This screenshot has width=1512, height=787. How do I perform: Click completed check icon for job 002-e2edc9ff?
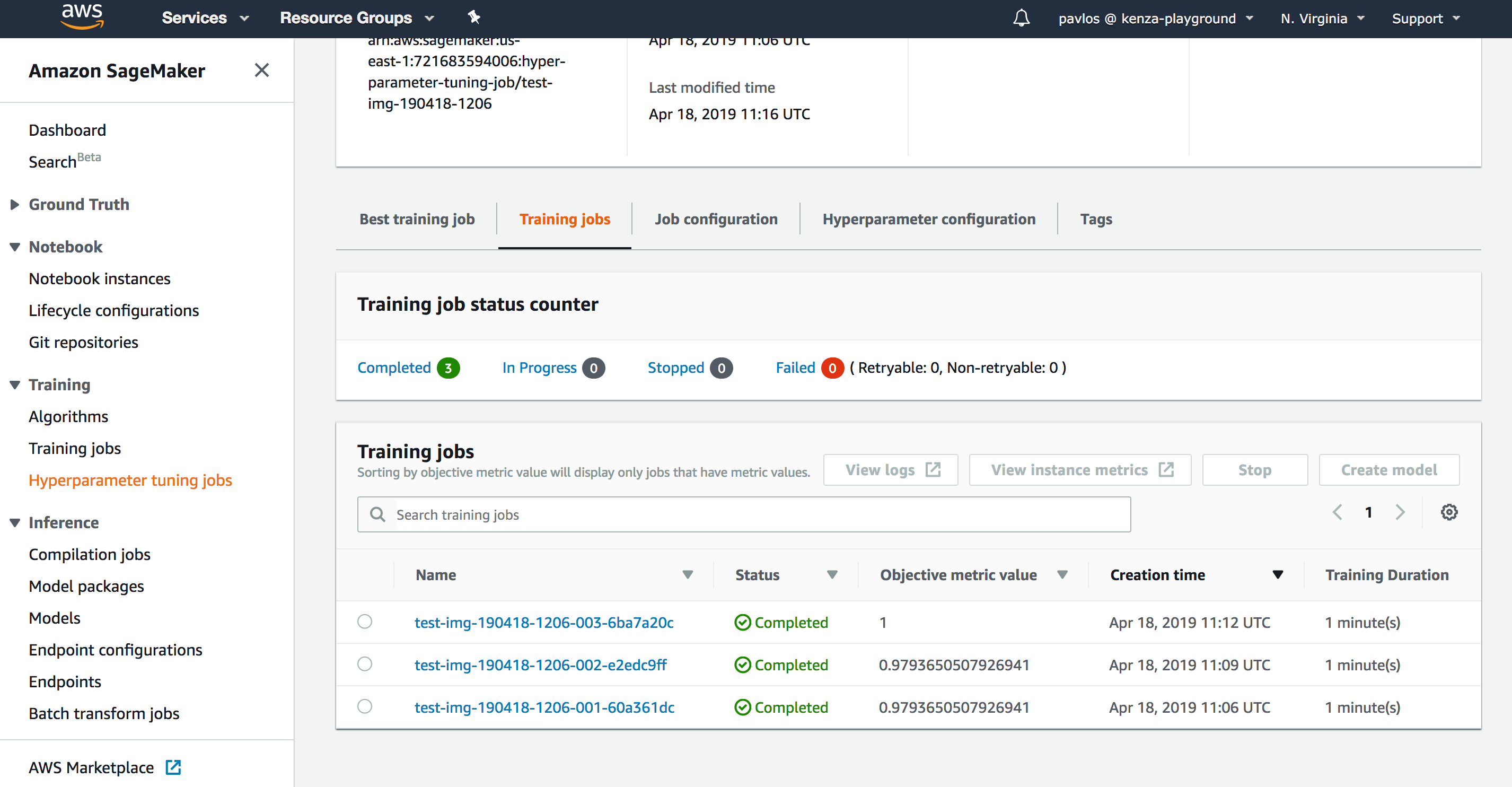[743, 665]
